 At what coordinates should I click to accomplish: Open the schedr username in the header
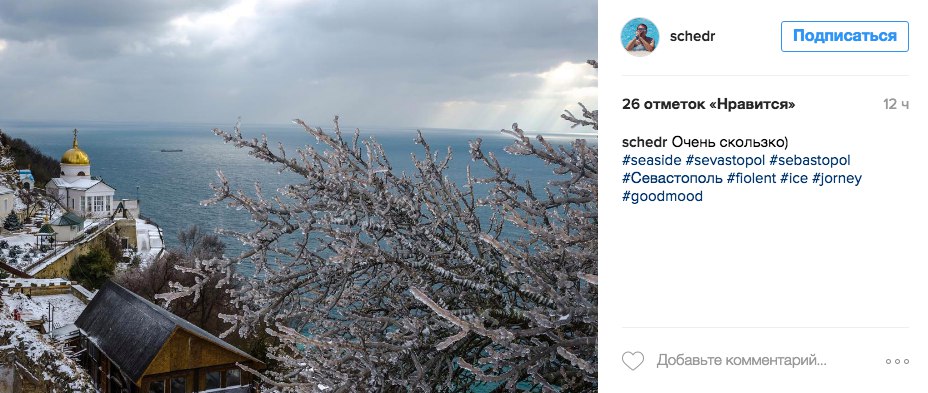coord(692,36)
